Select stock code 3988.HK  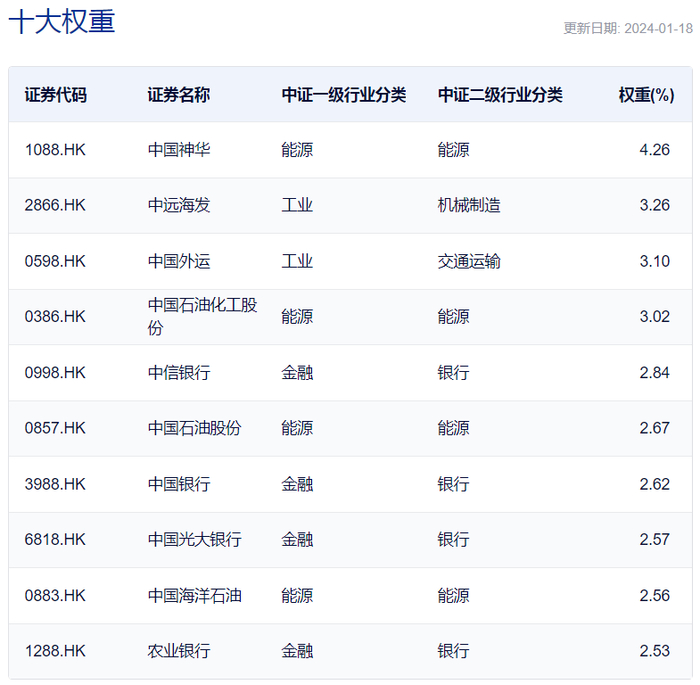(55, 485)
